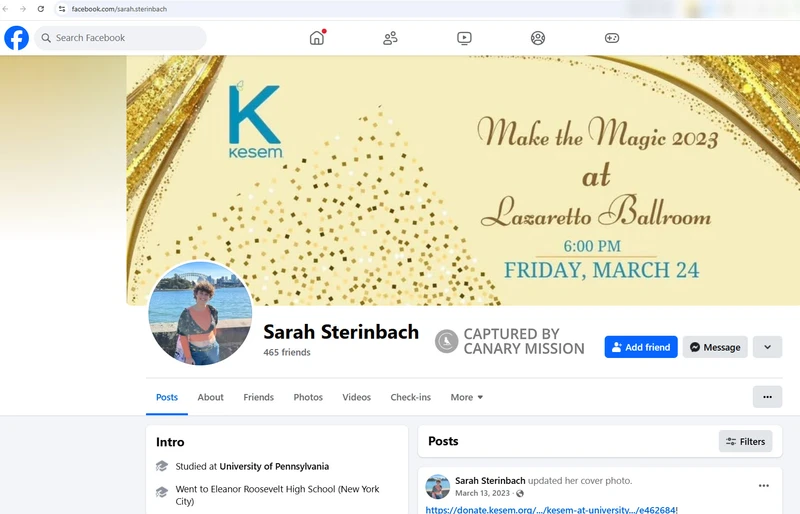Switch to the About tab
This screenshot has height=514, width=800.
(210, 397)
